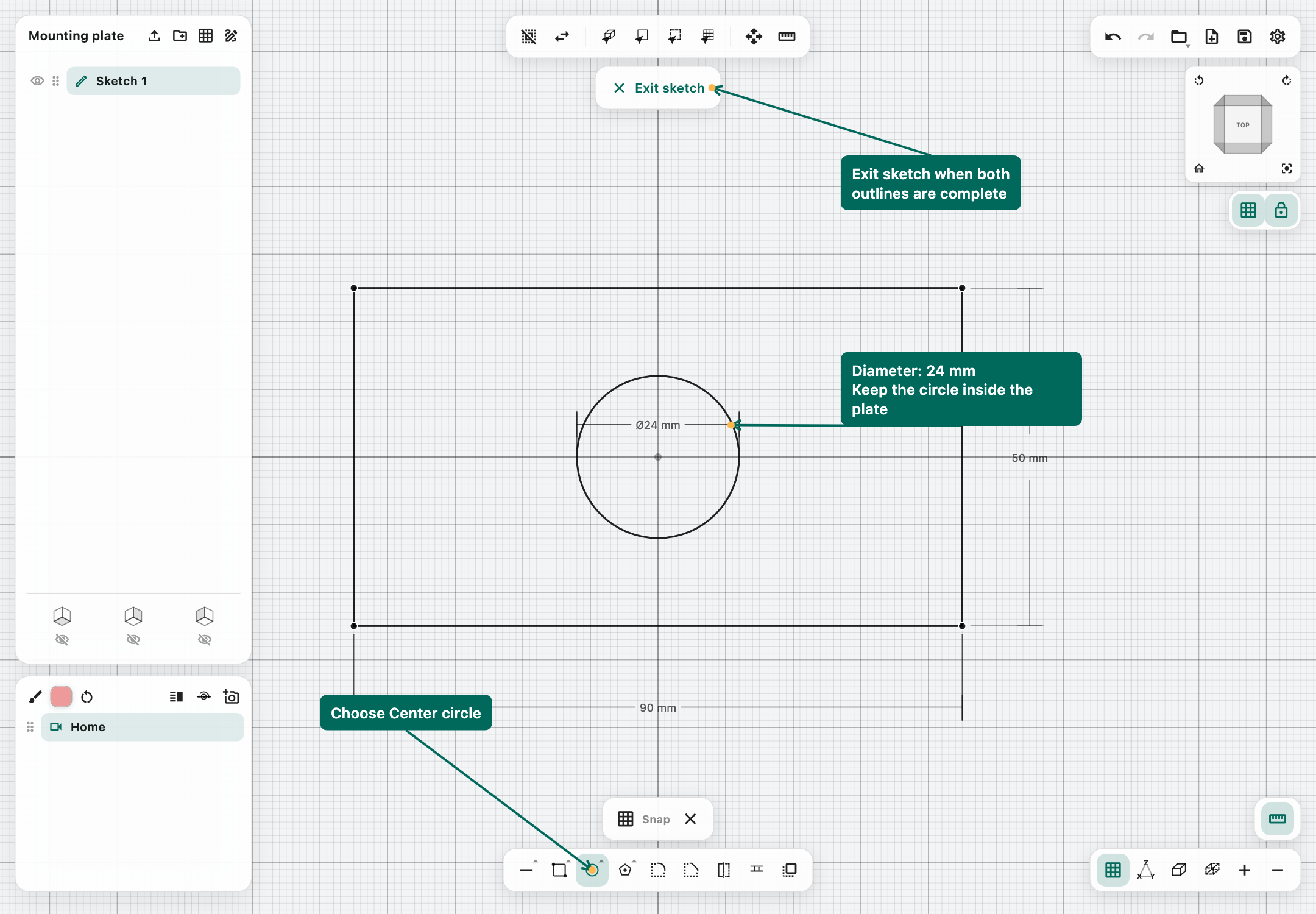
Task: Export the Mounting plate with upload icon
Action: (154, 36)
